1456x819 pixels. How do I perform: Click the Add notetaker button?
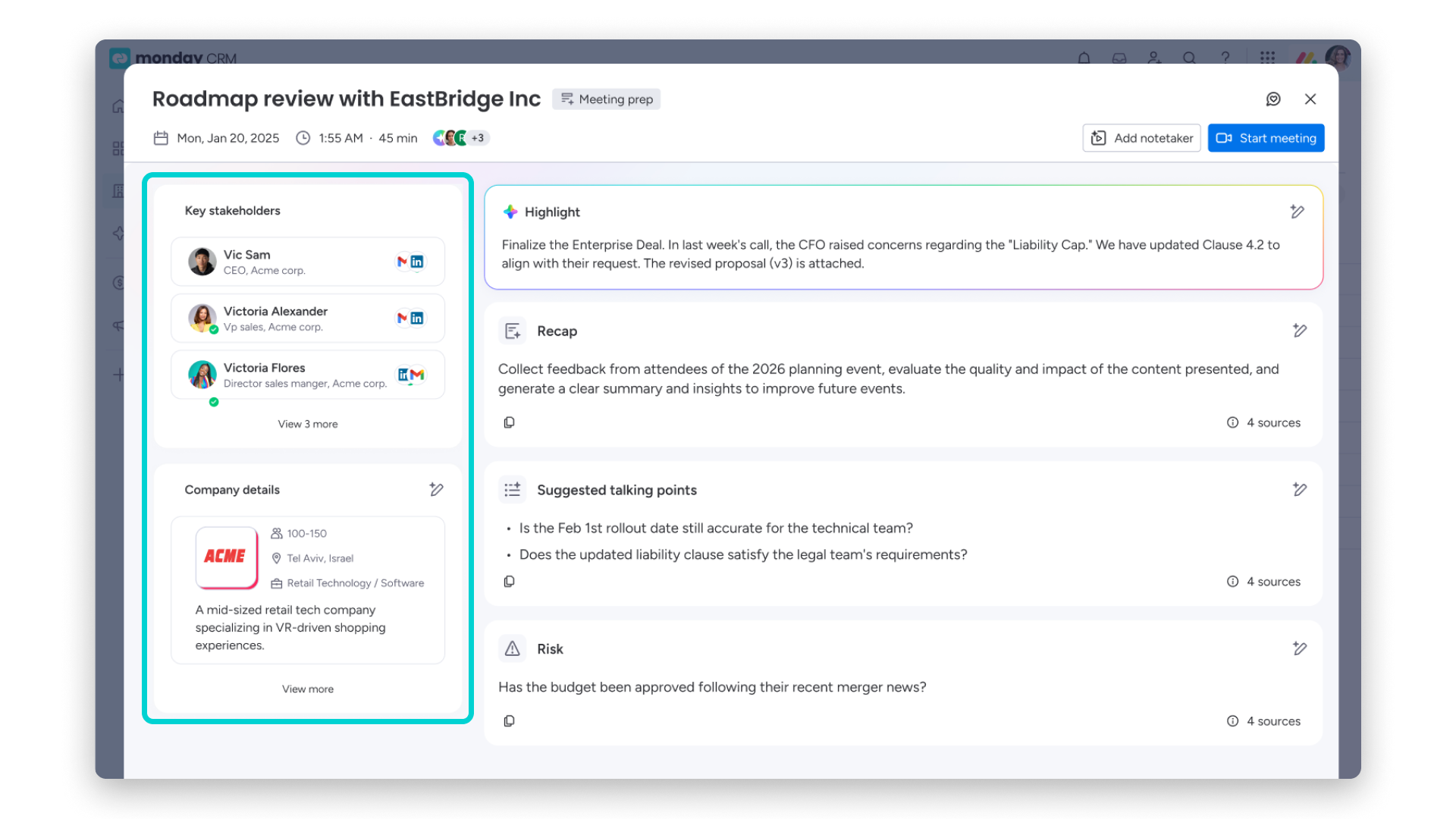coord(1141,138)
